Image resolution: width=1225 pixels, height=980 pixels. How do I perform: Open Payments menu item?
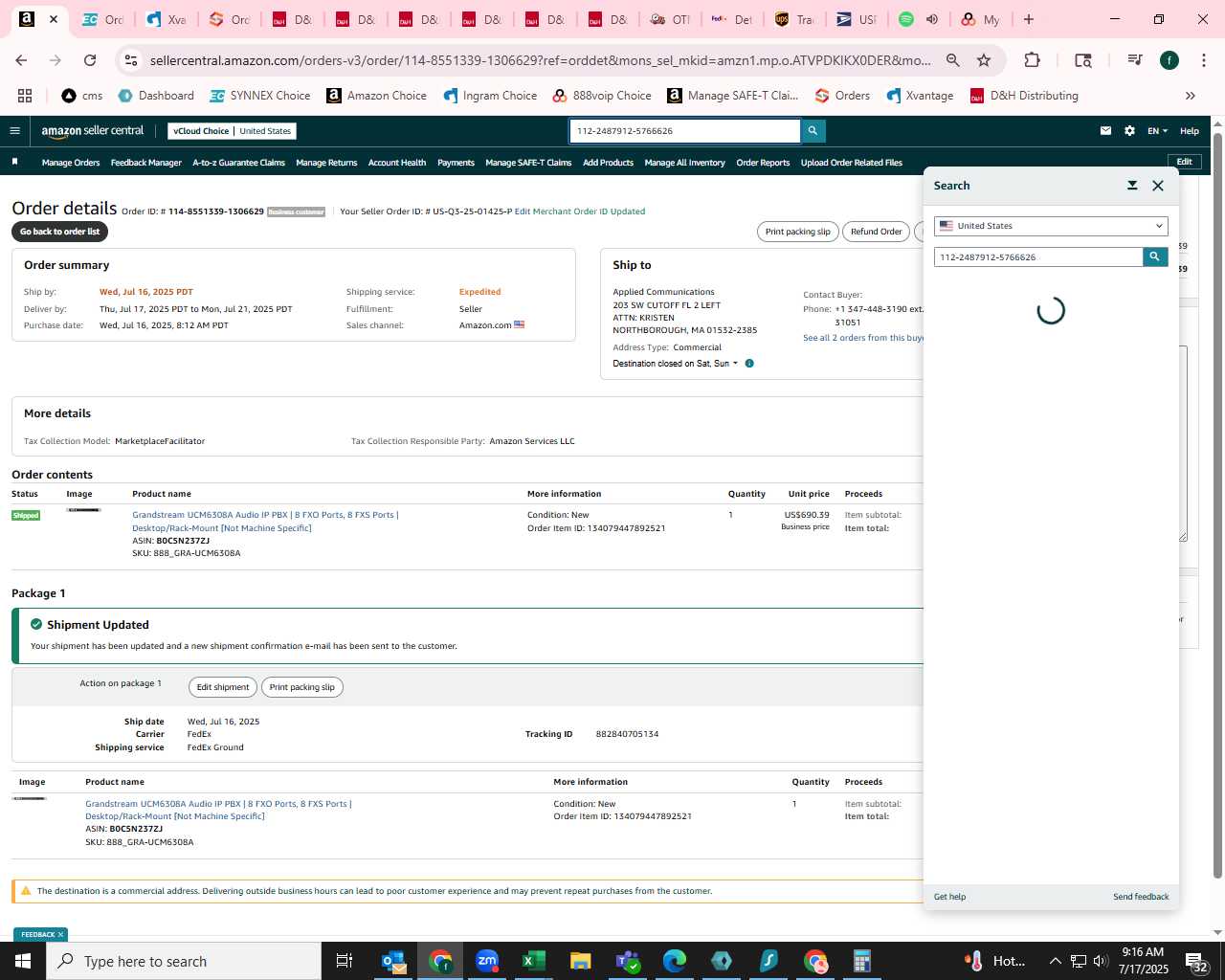(x=456, y=163)
